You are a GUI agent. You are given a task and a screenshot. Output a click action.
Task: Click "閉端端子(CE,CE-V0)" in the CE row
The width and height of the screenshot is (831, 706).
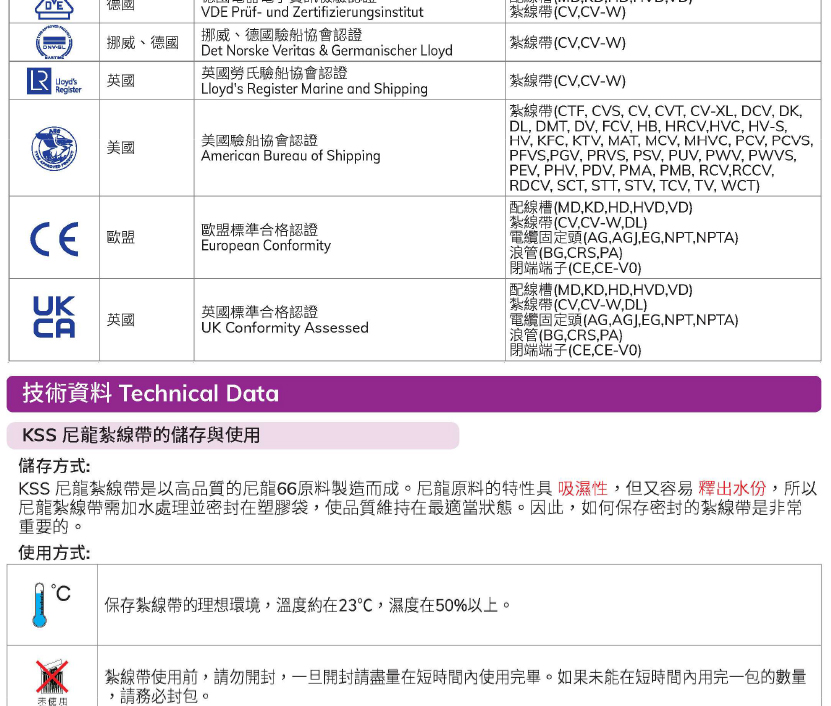point(576,268)
